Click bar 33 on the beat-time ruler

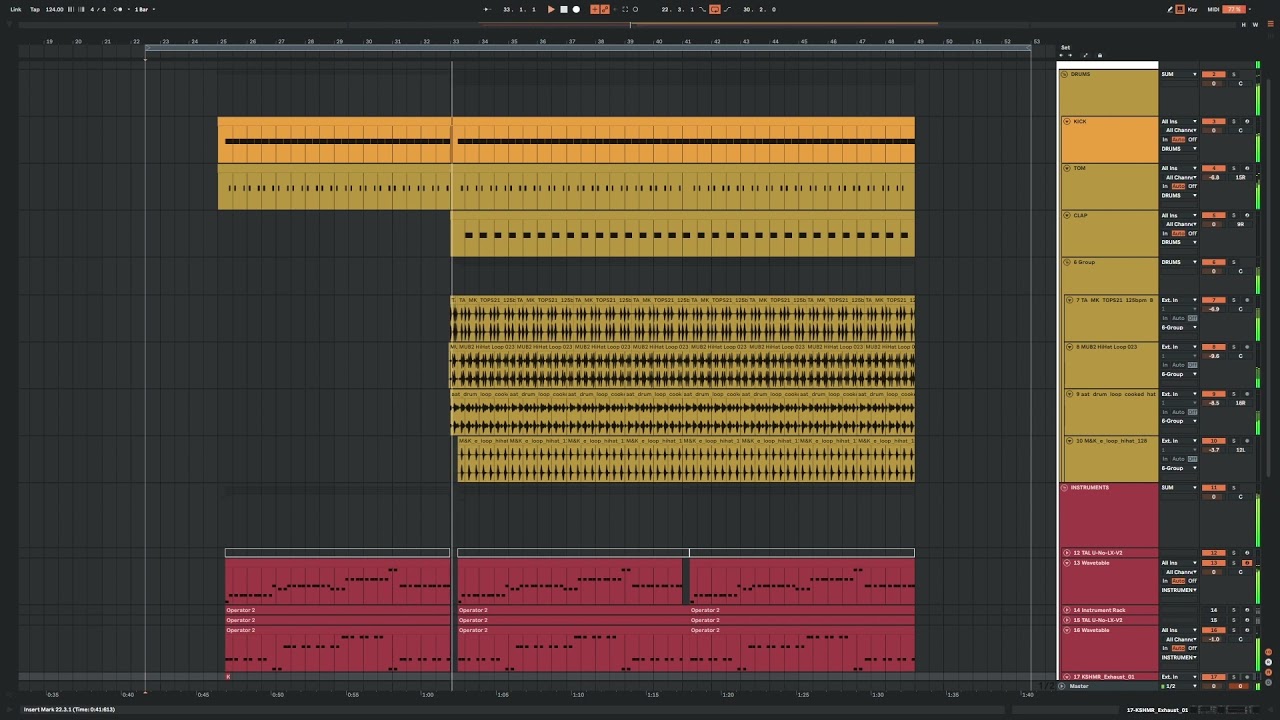(455, 41)
